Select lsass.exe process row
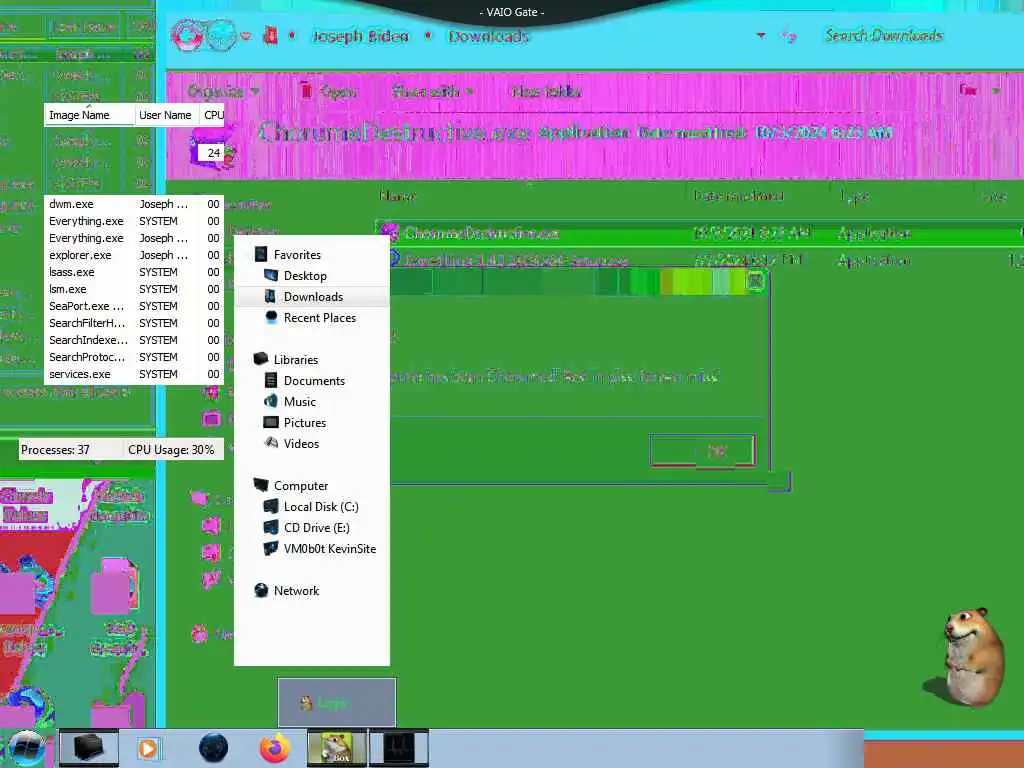Viewport: 1024px width, 768px height. click(x=134, y=272)
